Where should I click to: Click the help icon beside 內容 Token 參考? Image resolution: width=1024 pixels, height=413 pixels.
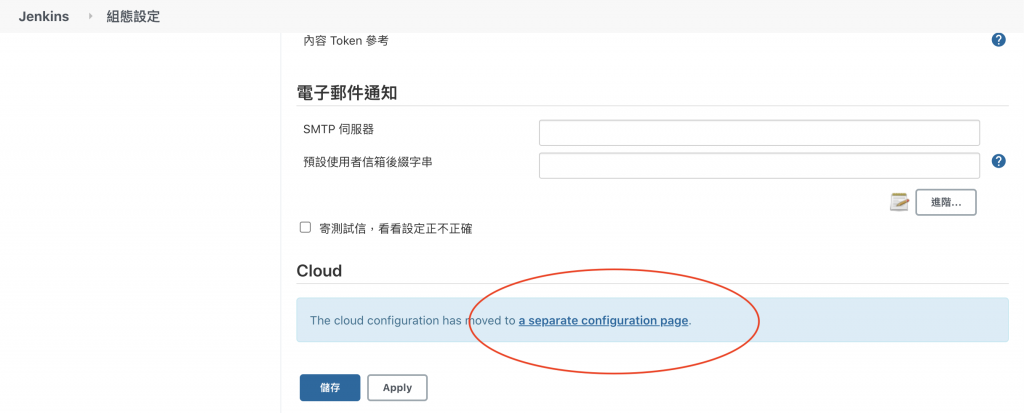pos(997,40)
